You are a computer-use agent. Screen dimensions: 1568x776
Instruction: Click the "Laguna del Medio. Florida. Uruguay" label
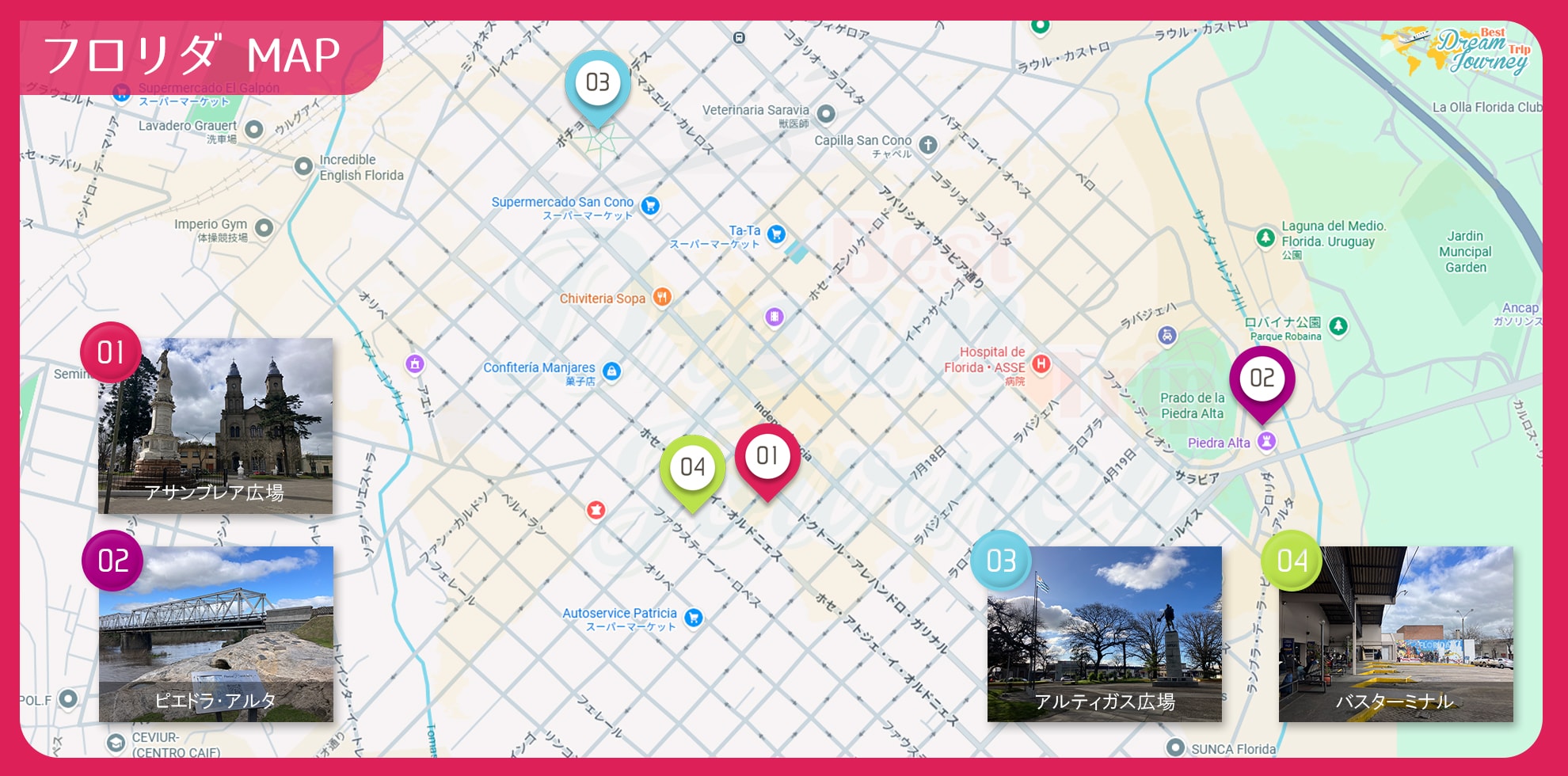point(1334,234)
